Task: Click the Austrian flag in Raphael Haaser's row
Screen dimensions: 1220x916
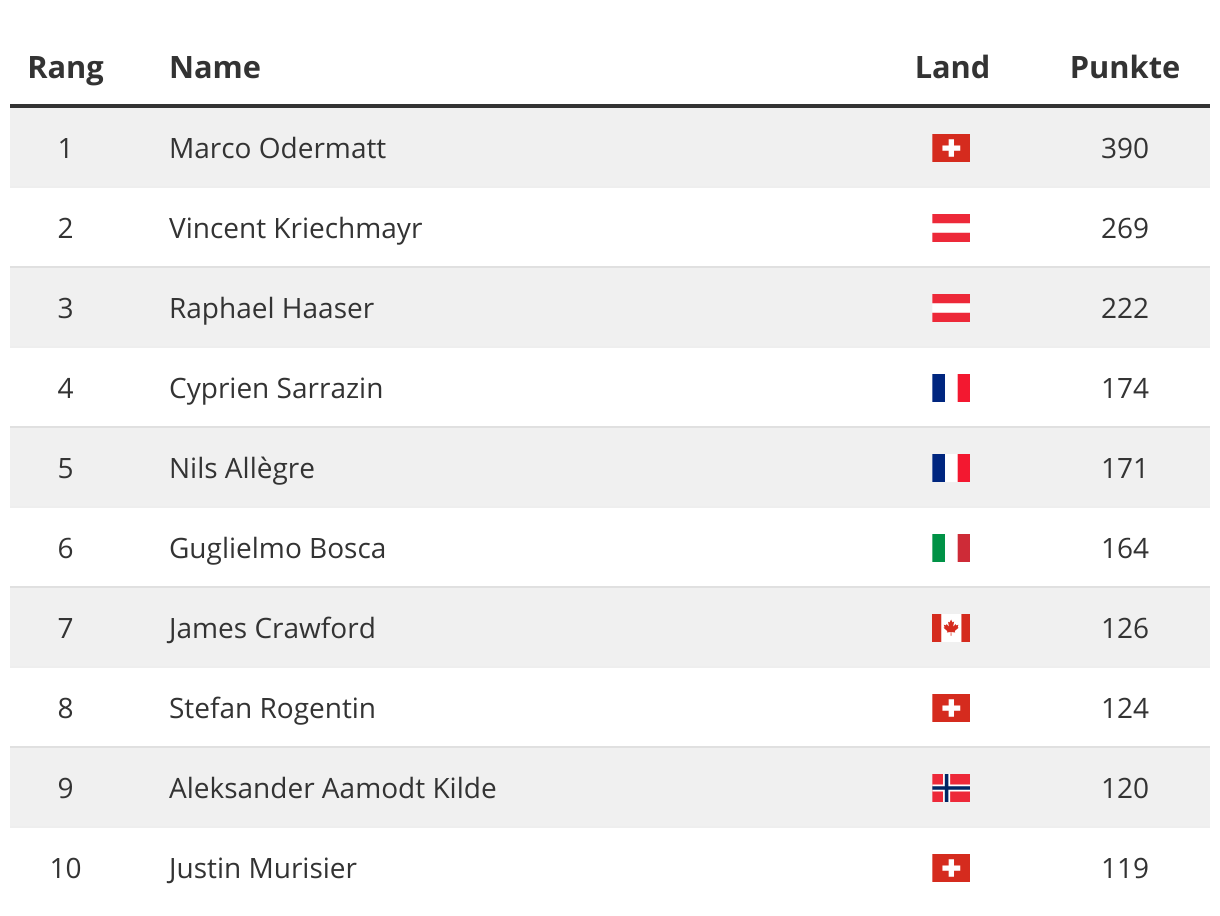Action: [951, 308]
